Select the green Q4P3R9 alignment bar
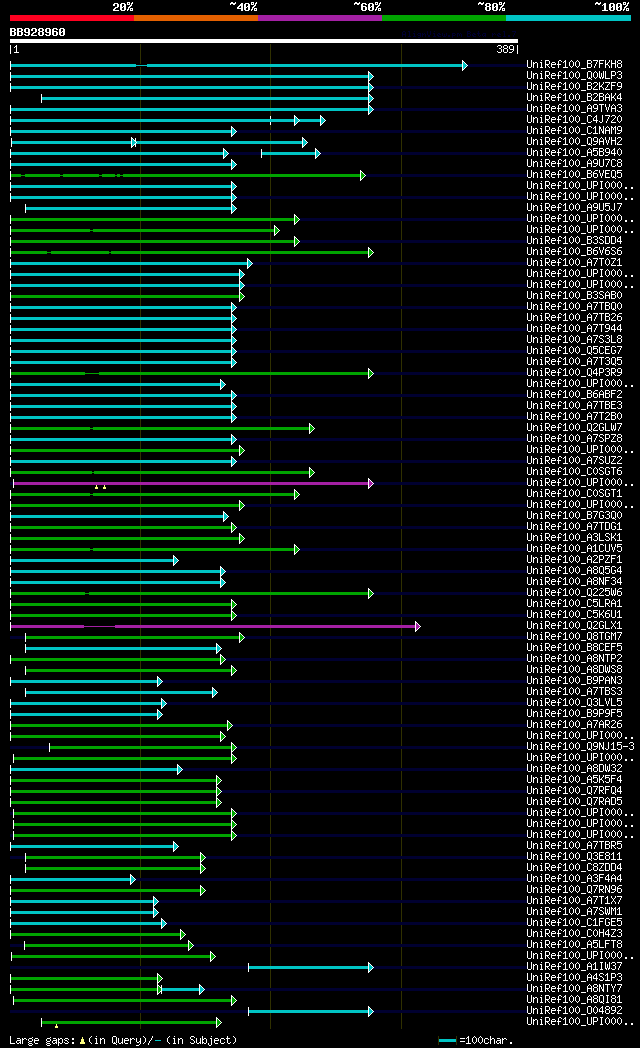The image size is (640, 1048). pyautogui.click(x=192, y=374)
